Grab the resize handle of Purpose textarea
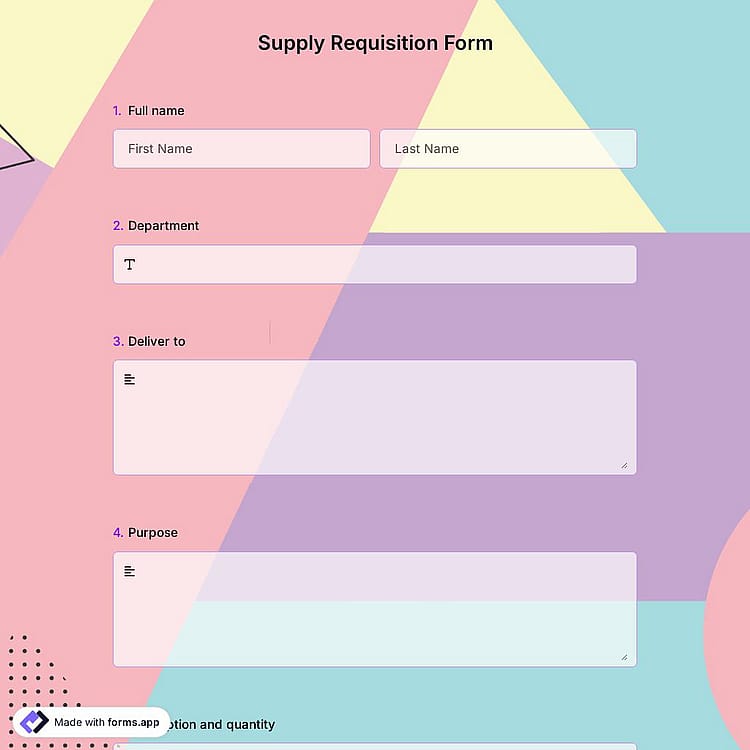The height and width of the screenshot is (750, 750). [624, 657]
